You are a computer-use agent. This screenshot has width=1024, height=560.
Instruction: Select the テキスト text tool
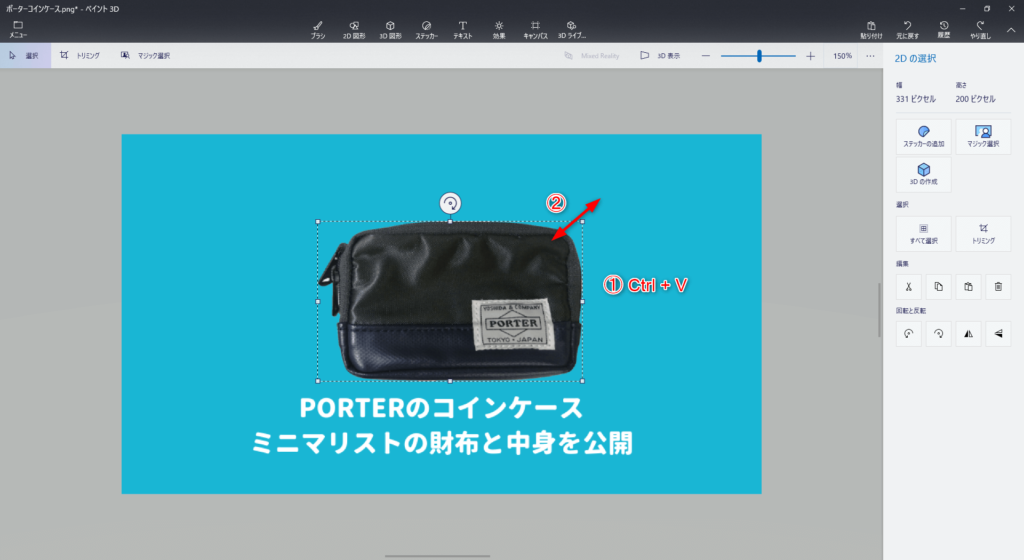click(x=462, y=29)
